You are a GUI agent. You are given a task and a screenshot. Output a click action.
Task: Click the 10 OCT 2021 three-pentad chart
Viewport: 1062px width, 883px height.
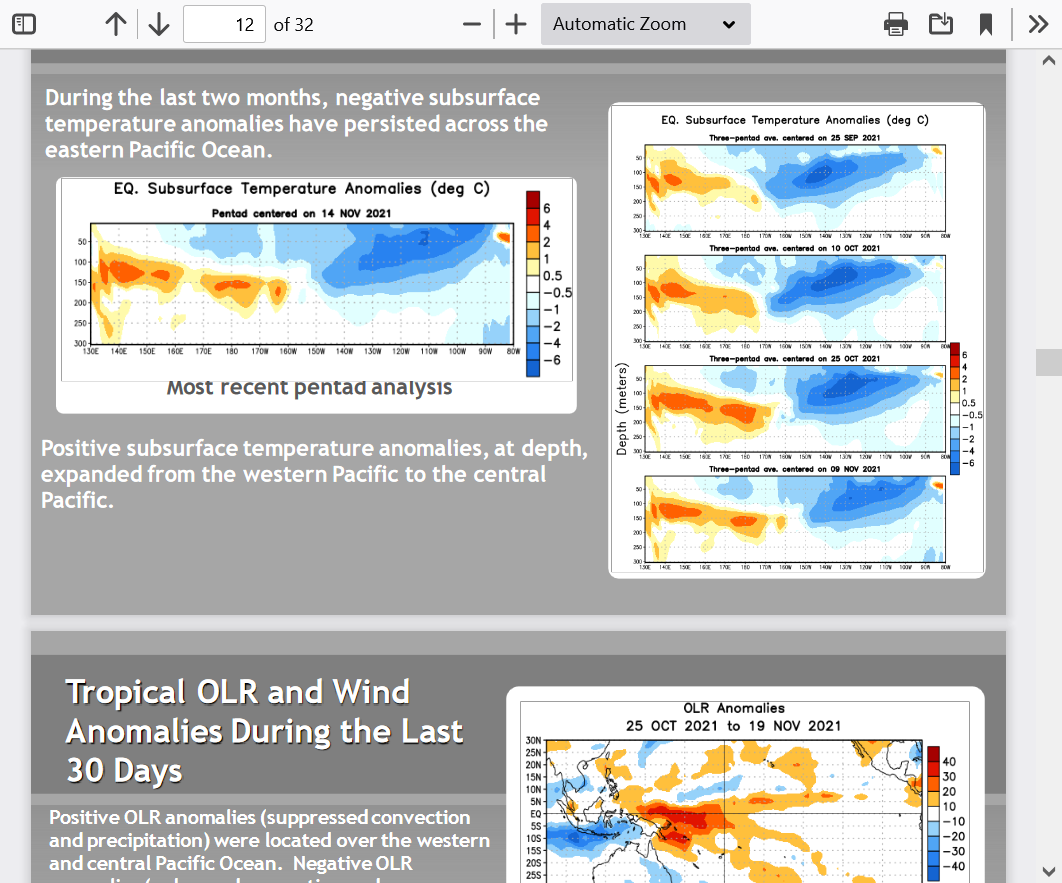click(x=795, y=299)
